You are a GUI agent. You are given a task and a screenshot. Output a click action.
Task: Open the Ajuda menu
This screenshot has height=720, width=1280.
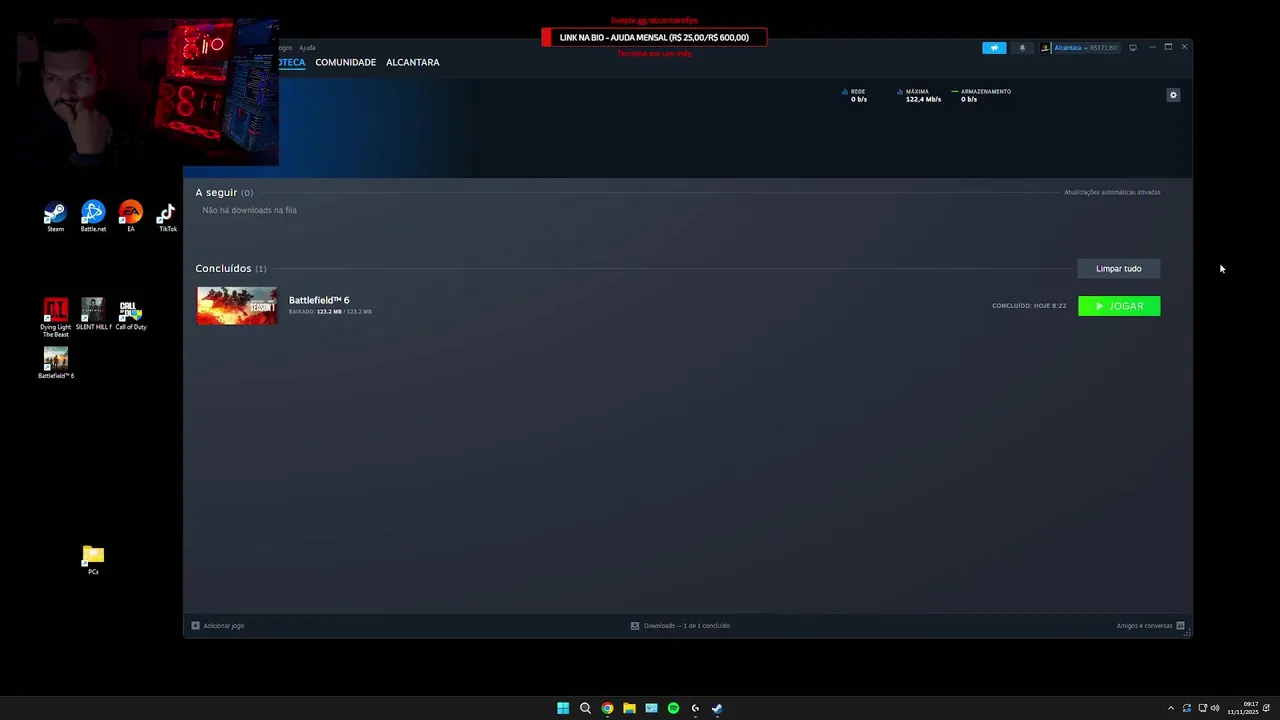(307, 47)
